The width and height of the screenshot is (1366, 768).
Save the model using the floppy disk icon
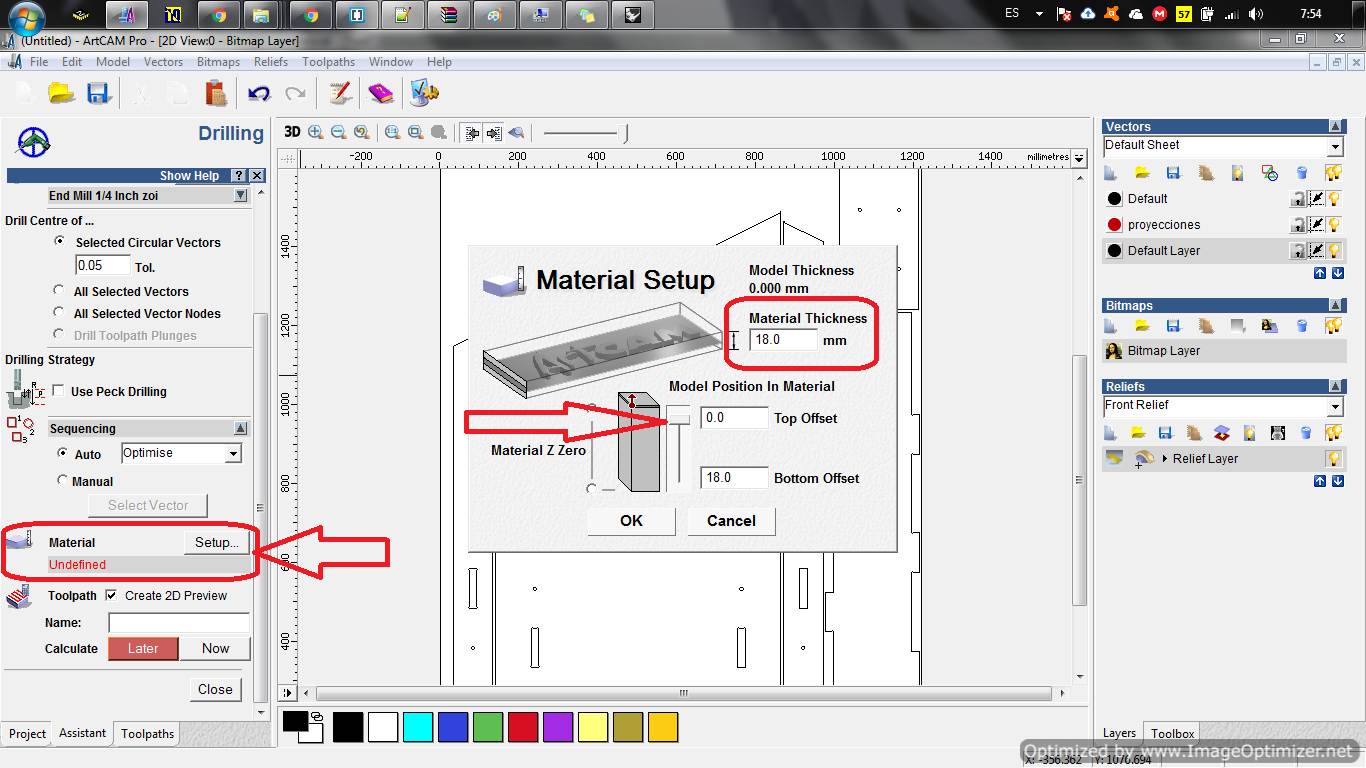point(97,93)
